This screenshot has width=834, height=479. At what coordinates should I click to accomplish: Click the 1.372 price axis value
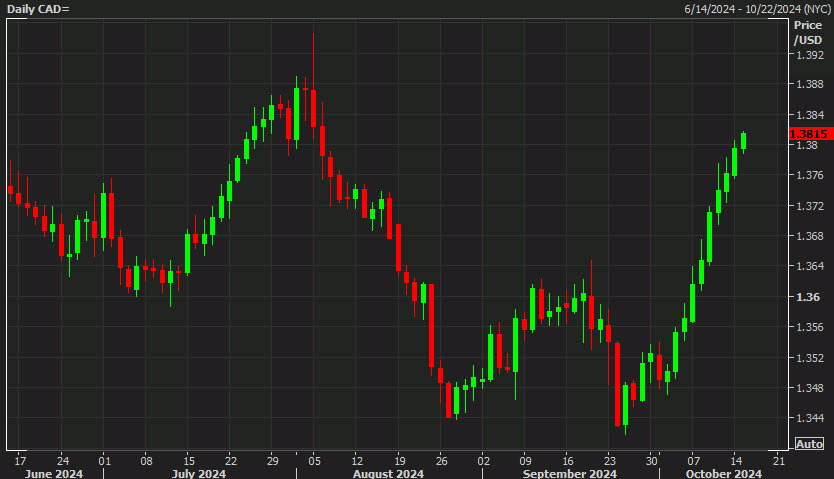click(x=809, y=206)
